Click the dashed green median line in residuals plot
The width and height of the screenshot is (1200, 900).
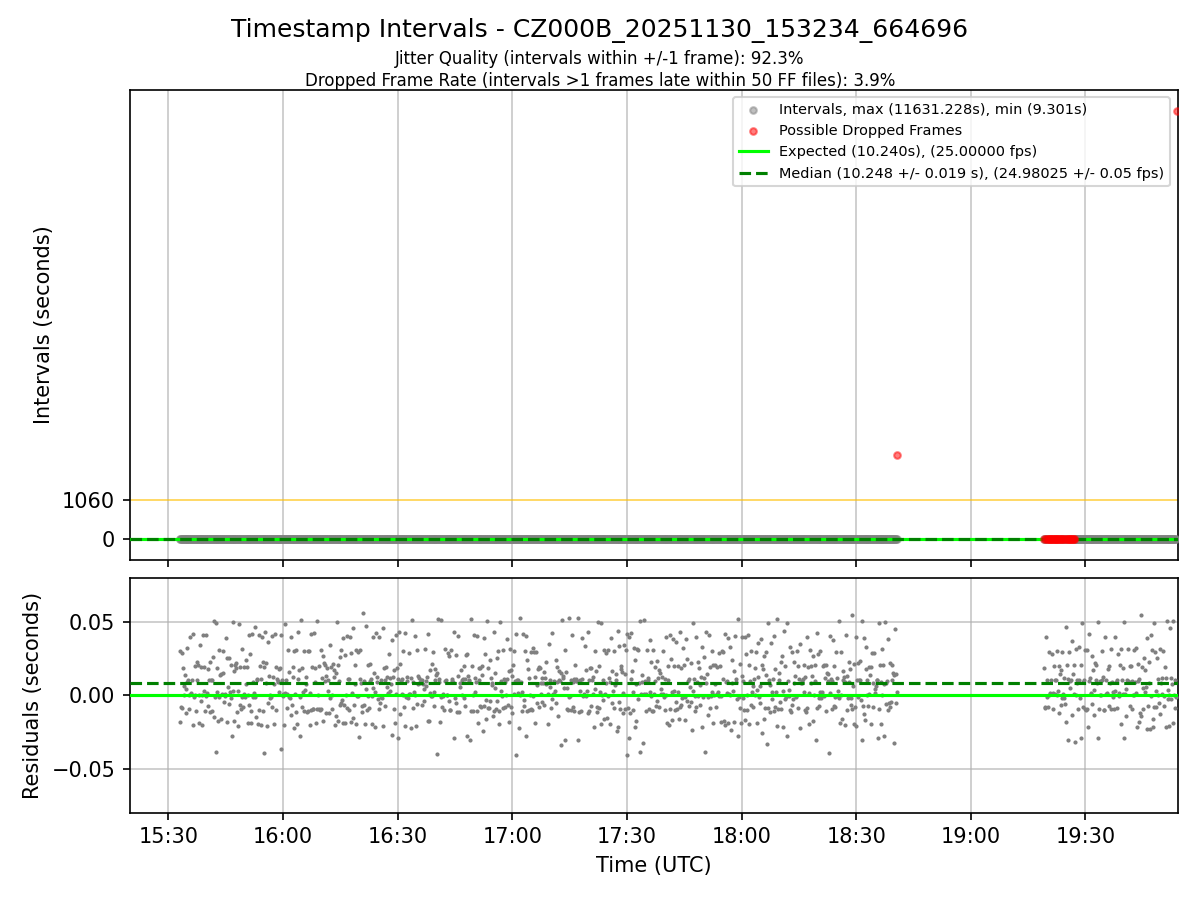[653, 684]
